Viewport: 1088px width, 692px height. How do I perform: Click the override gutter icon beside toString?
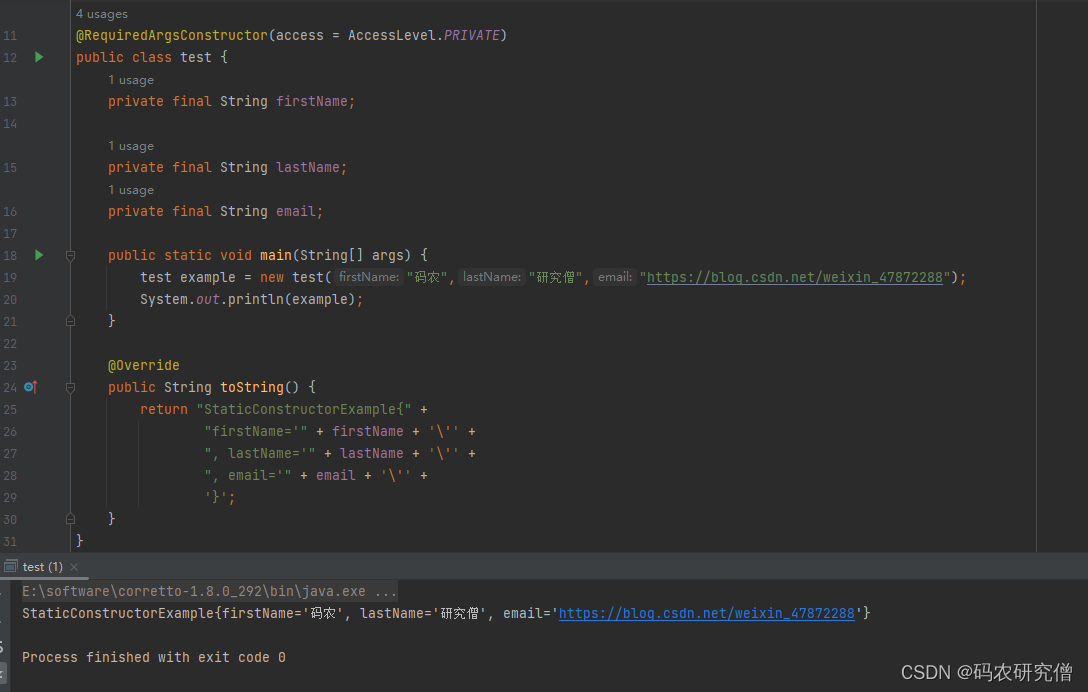tap(30, 387)
